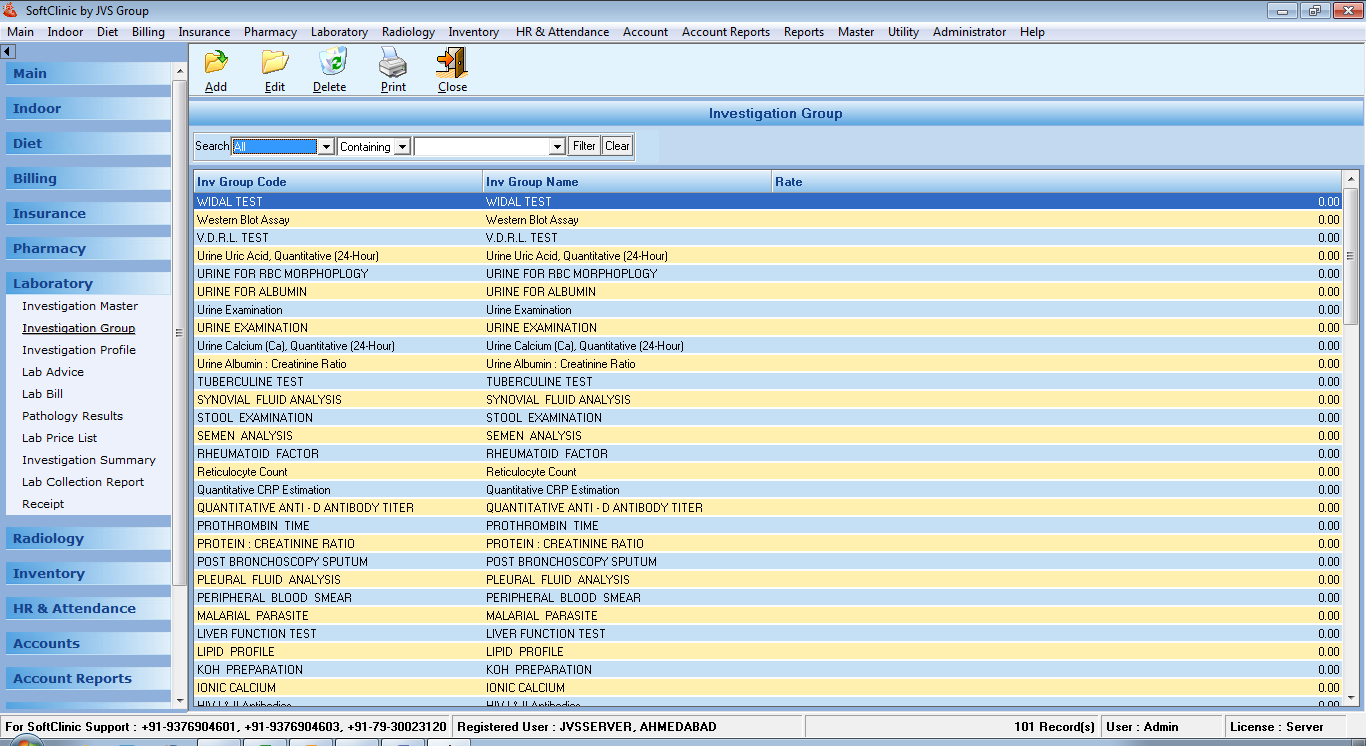Image resolution: width=1366 pixels, height=746 pixels.
Task: Collapse sidebar using the left arrow icon
Action: point(8,51)
